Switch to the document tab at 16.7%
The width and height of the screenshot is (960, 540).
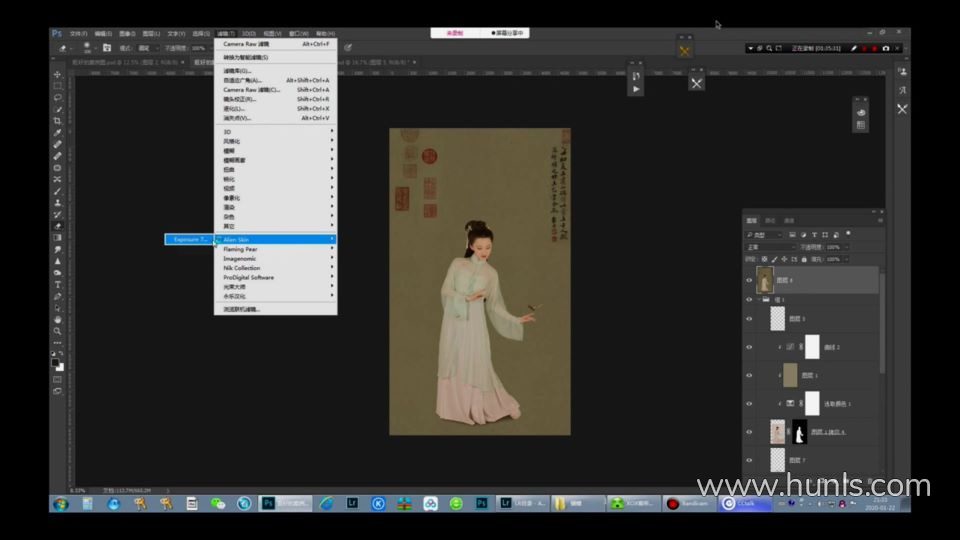[375, 62]
